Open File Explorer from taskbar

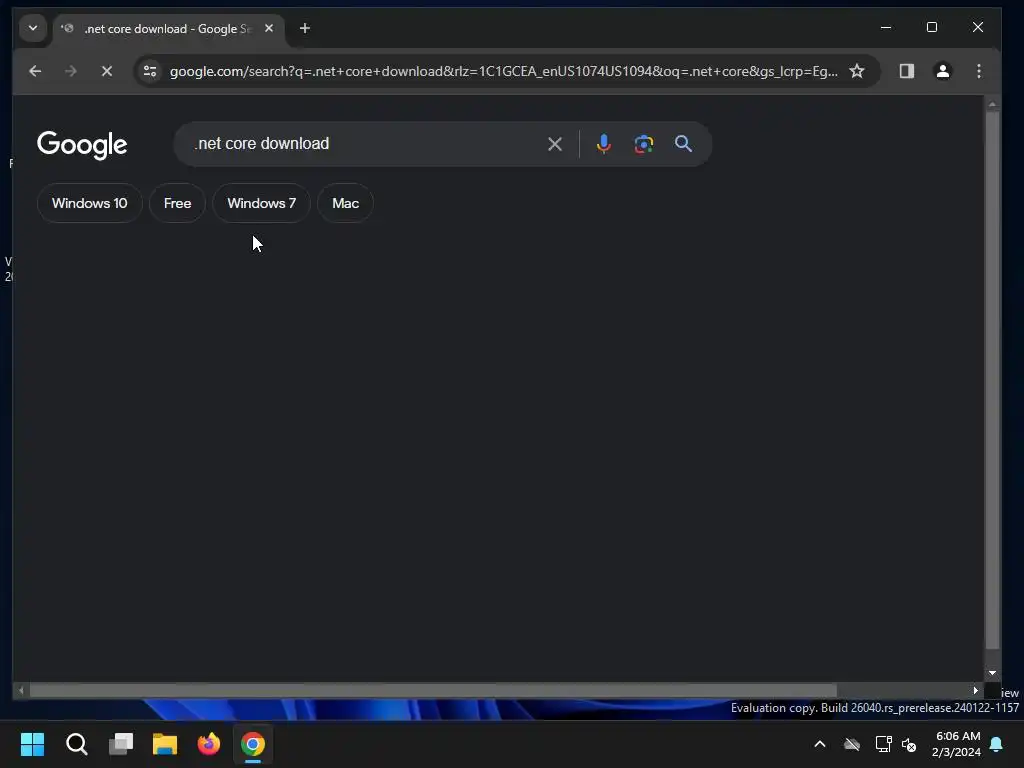point(165,744)
